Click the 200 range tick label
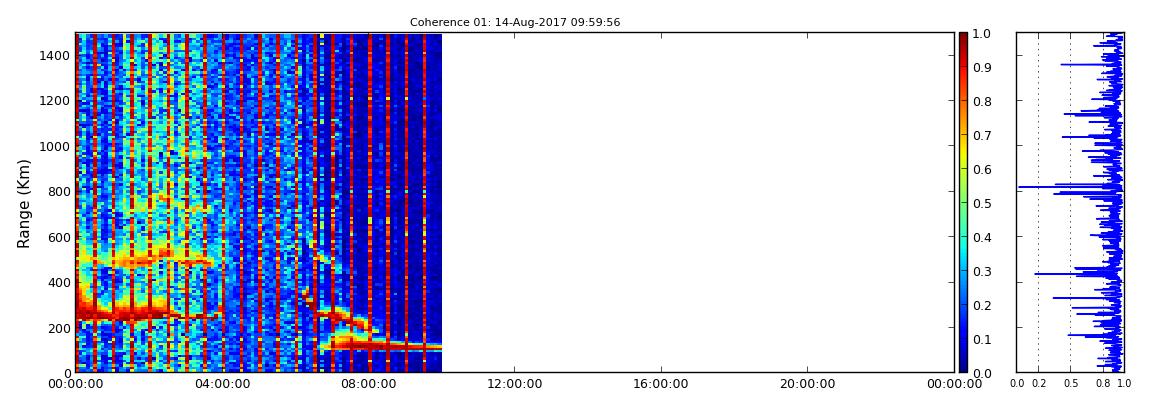 click(59, 328)
